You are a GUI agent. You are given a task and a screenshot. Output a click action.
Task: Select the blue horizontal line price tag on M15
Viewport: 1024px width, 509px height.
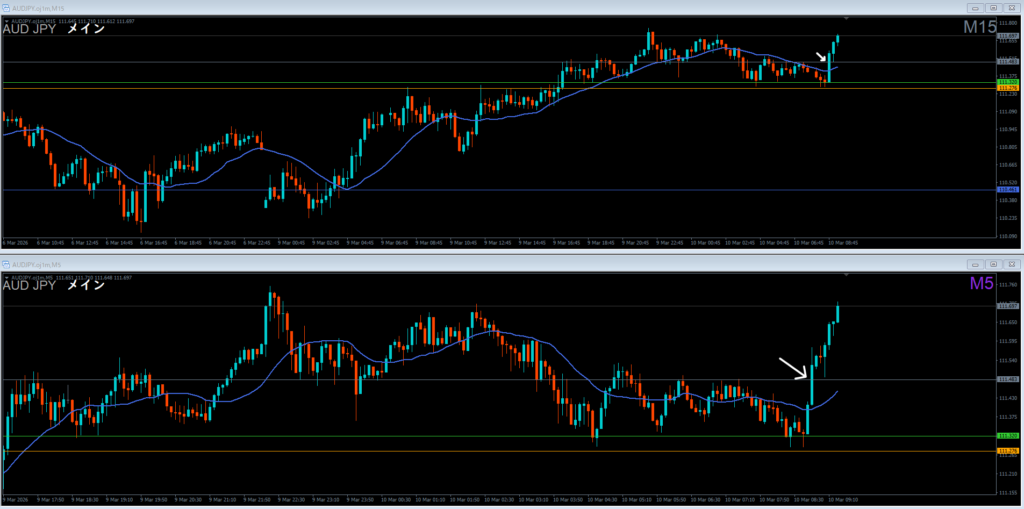(x=1008, y=189)
